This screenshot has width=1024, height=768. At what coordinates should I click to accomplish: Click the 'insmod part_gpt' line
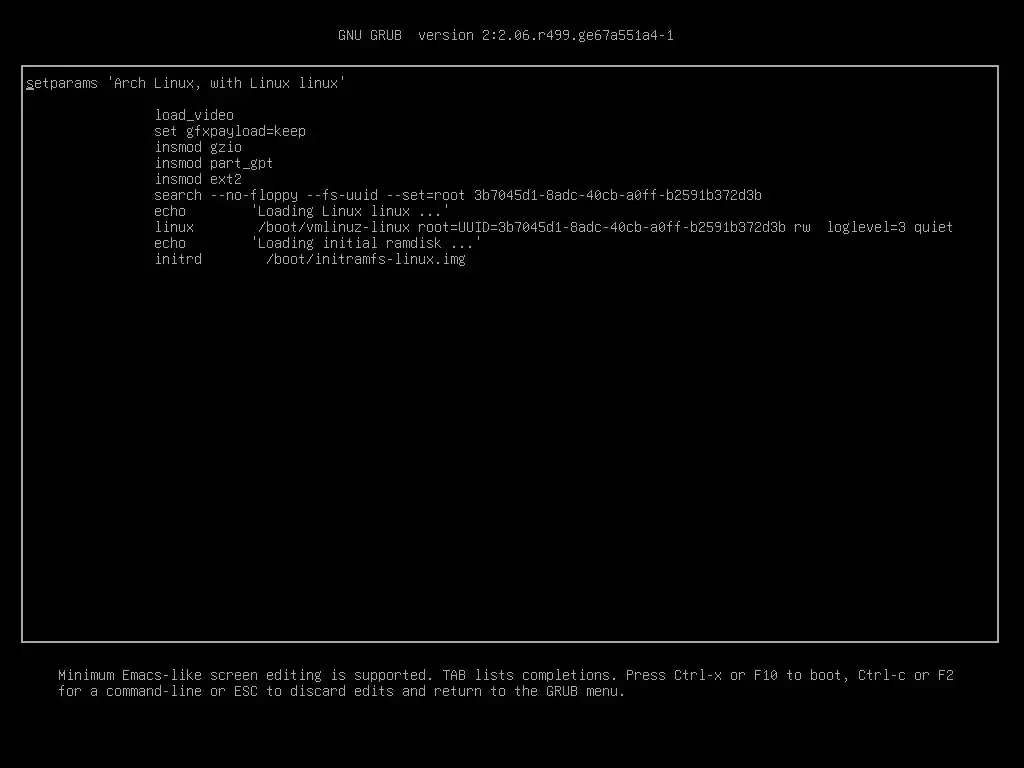coord(214,163)
